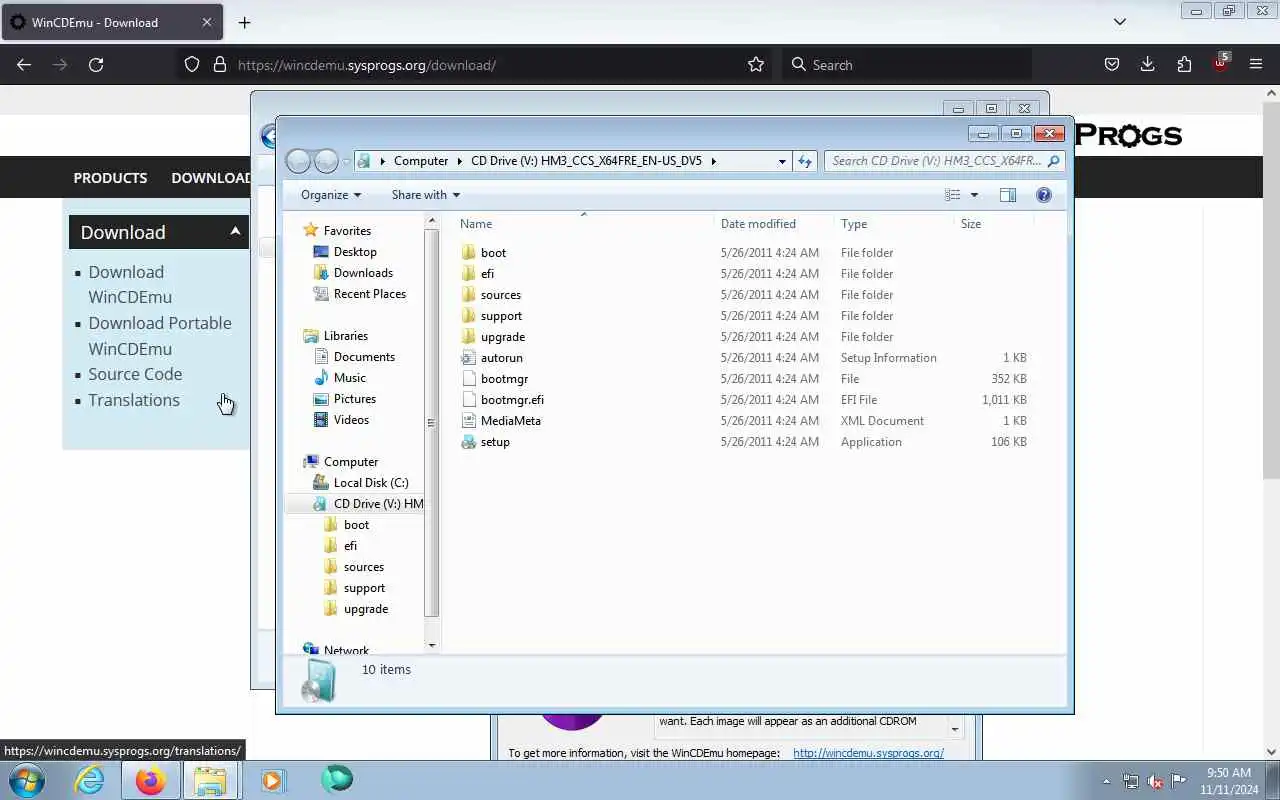Click Explorer's Back navigation button

pyautogui.click(x=299, y=161)
